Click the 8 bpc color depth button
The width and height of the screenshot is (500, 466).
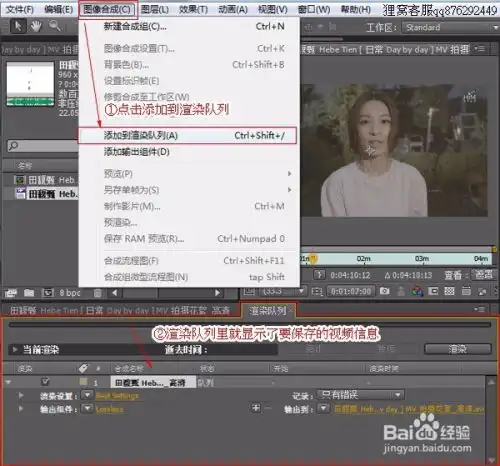click(x=70, y=293)
